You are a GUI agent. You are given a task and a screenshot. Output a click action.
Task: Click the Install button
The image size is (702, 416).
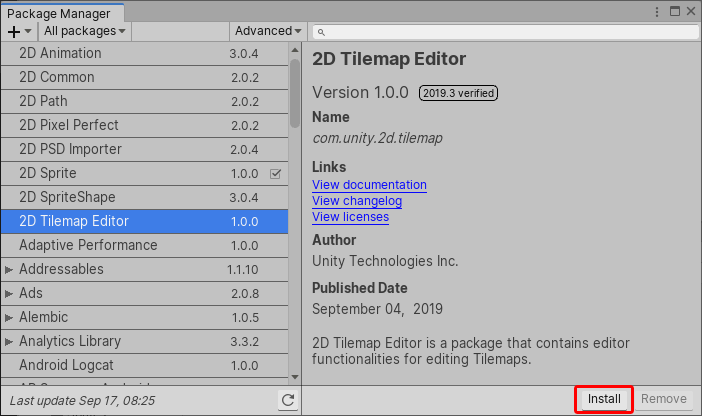604,399
